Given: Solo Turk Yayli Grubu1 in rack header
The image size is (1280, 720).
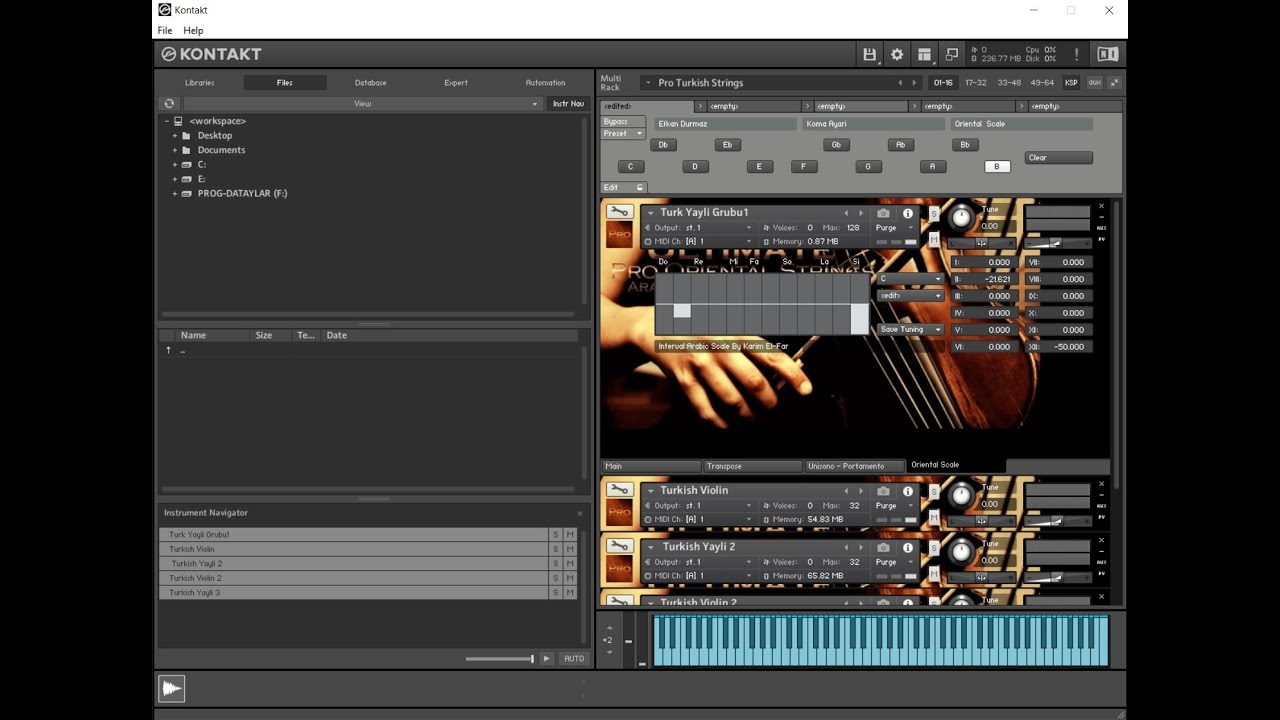Looking at the screenshot, I should (934, 214).
